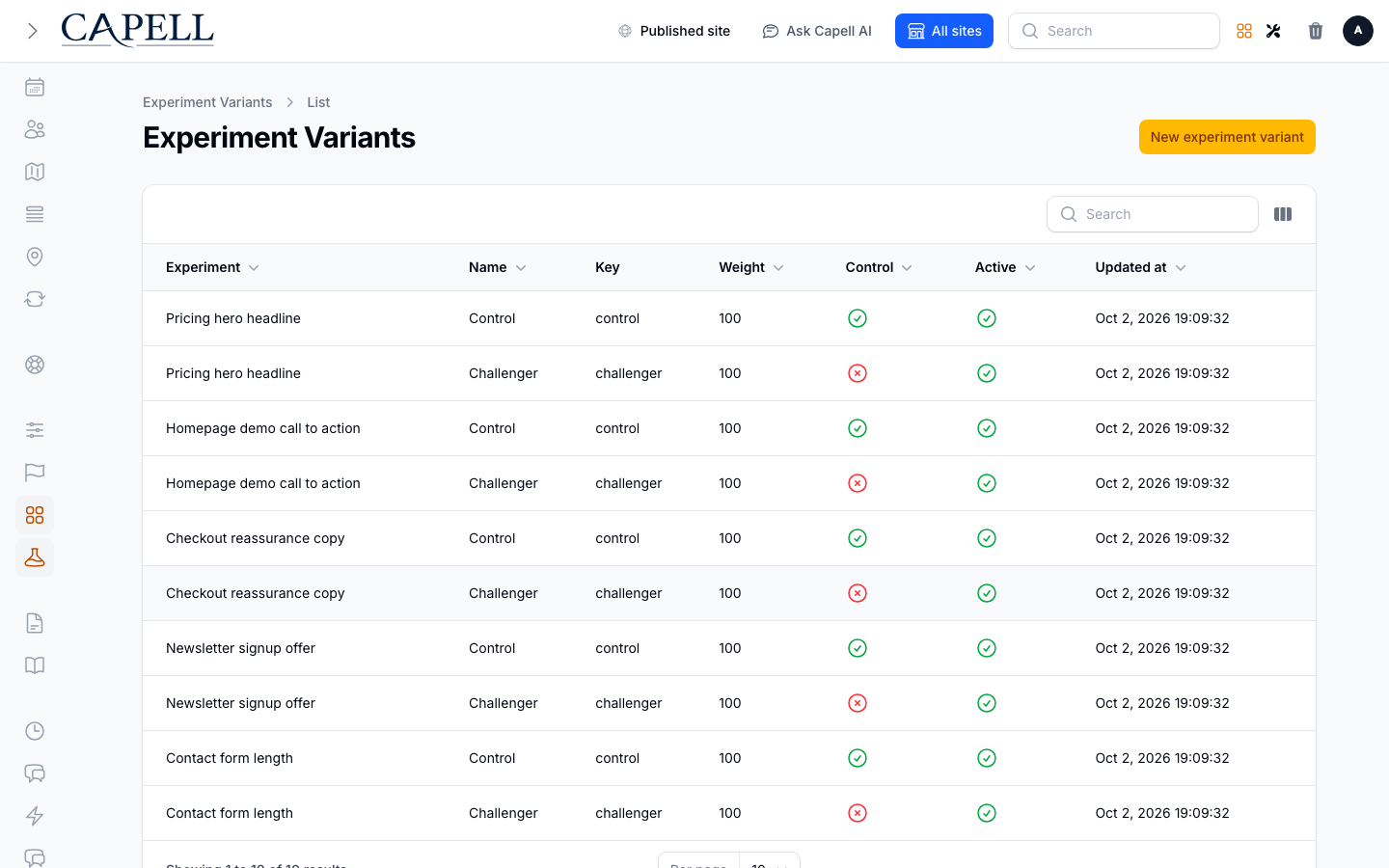Click Active status icon for Checkout reassurance copy Challenger

point(987,593)
